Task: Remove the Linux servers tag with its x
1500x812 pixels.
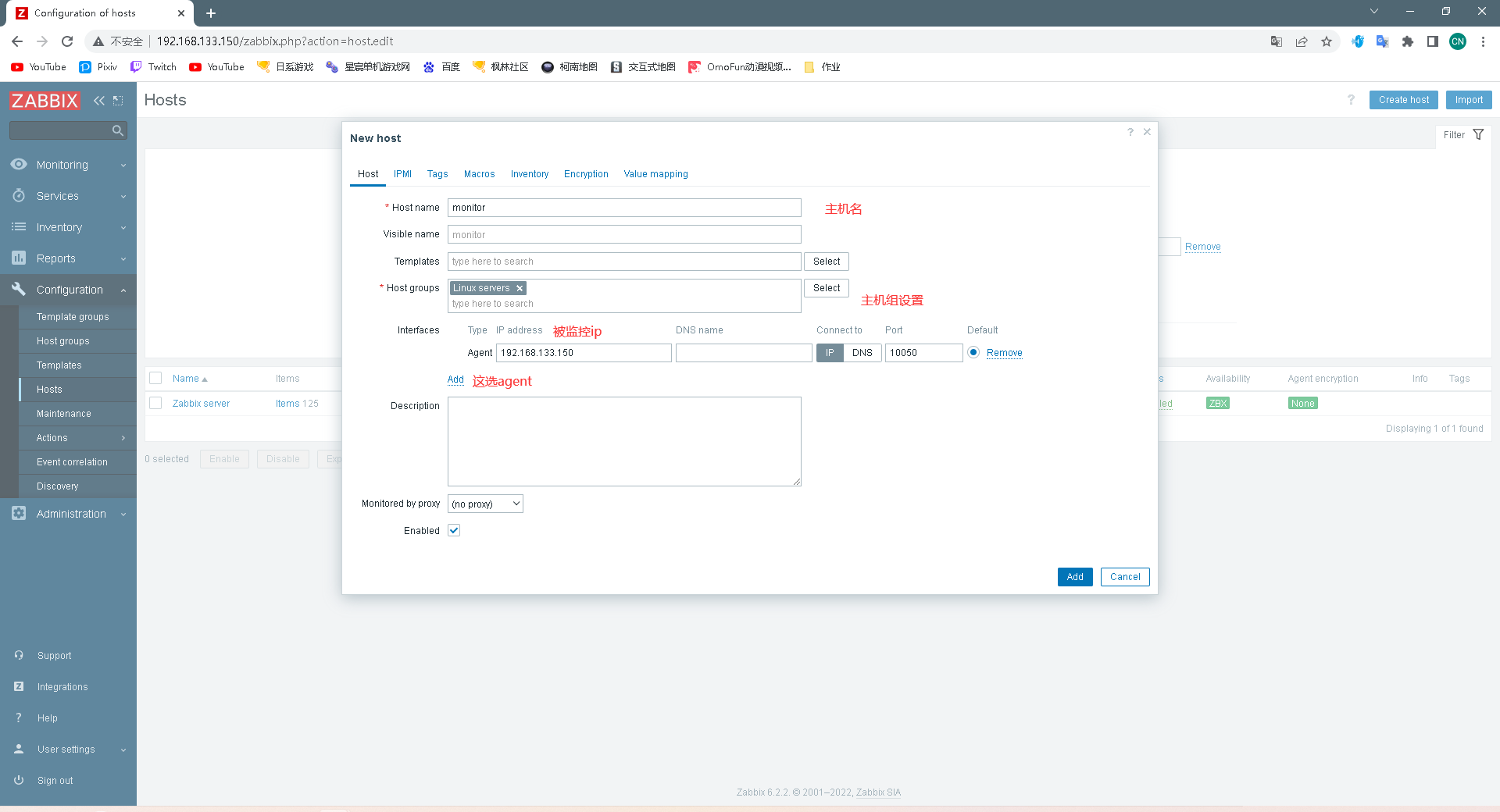Action: 520,288
